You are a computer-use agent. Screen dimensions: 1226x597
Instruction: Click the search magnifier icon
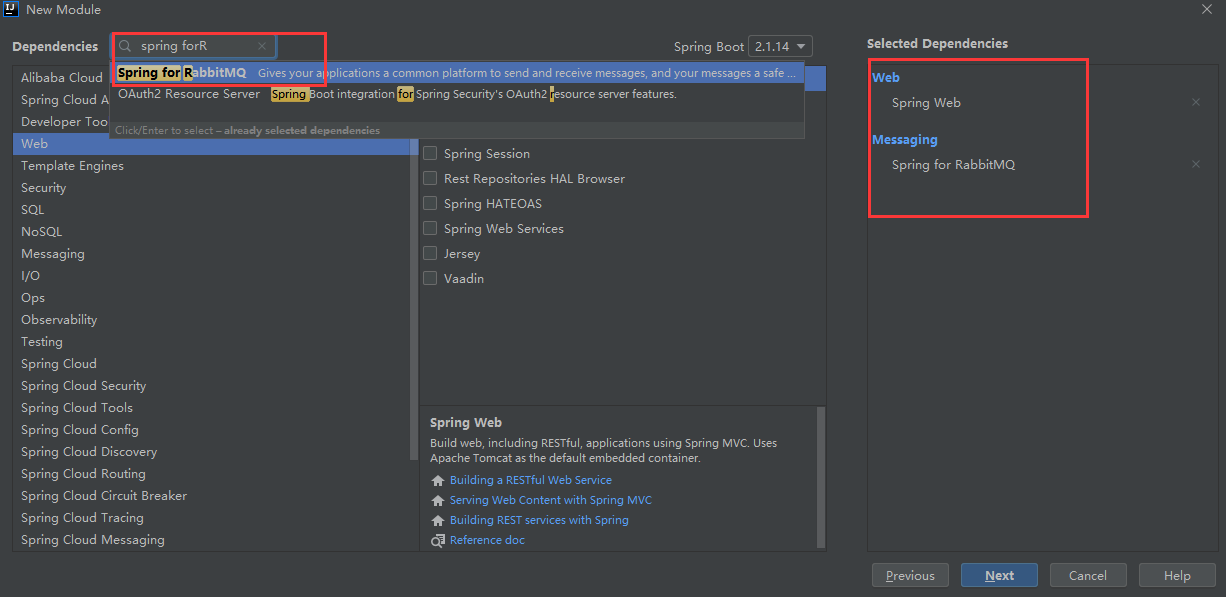(x=125, y=46)
